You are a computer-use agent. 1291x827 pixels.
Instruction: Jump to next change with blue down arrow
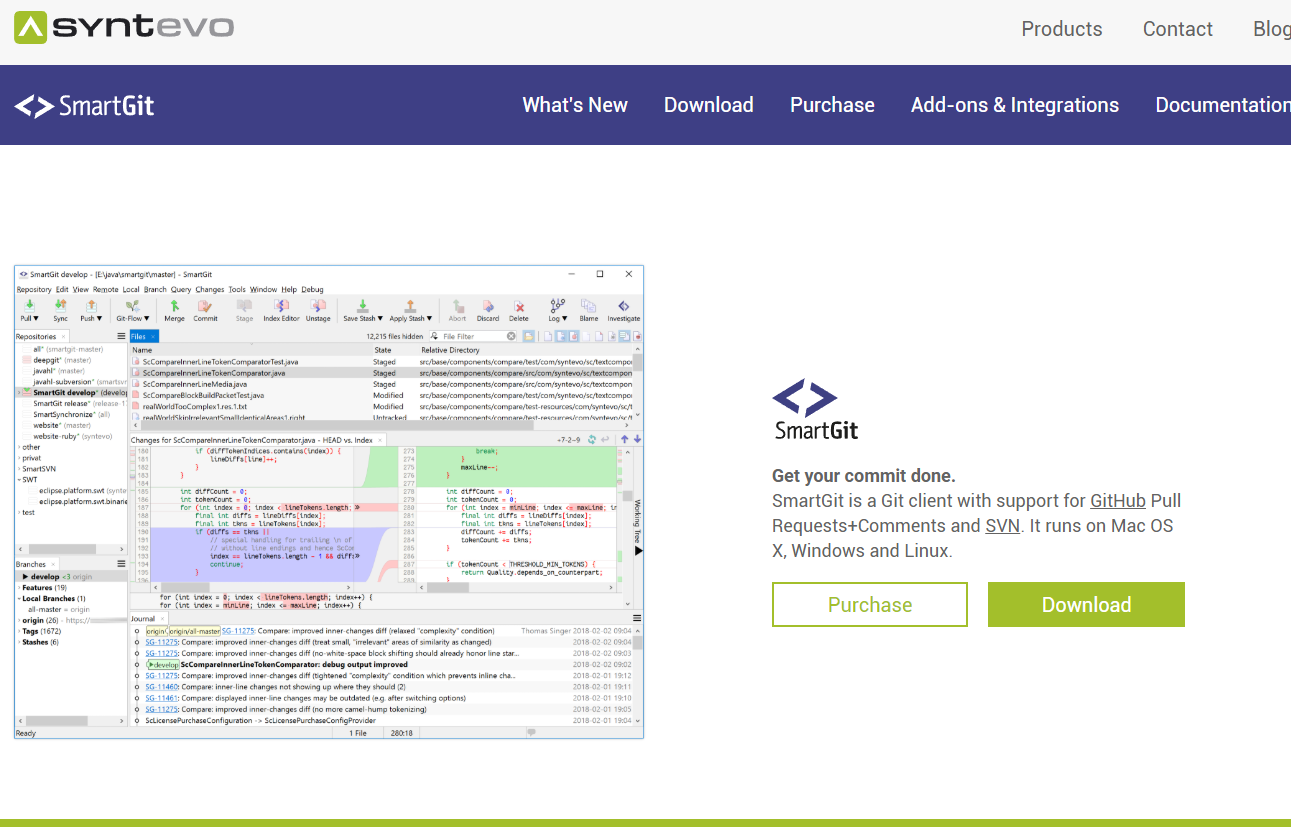(x=638, y=439)
